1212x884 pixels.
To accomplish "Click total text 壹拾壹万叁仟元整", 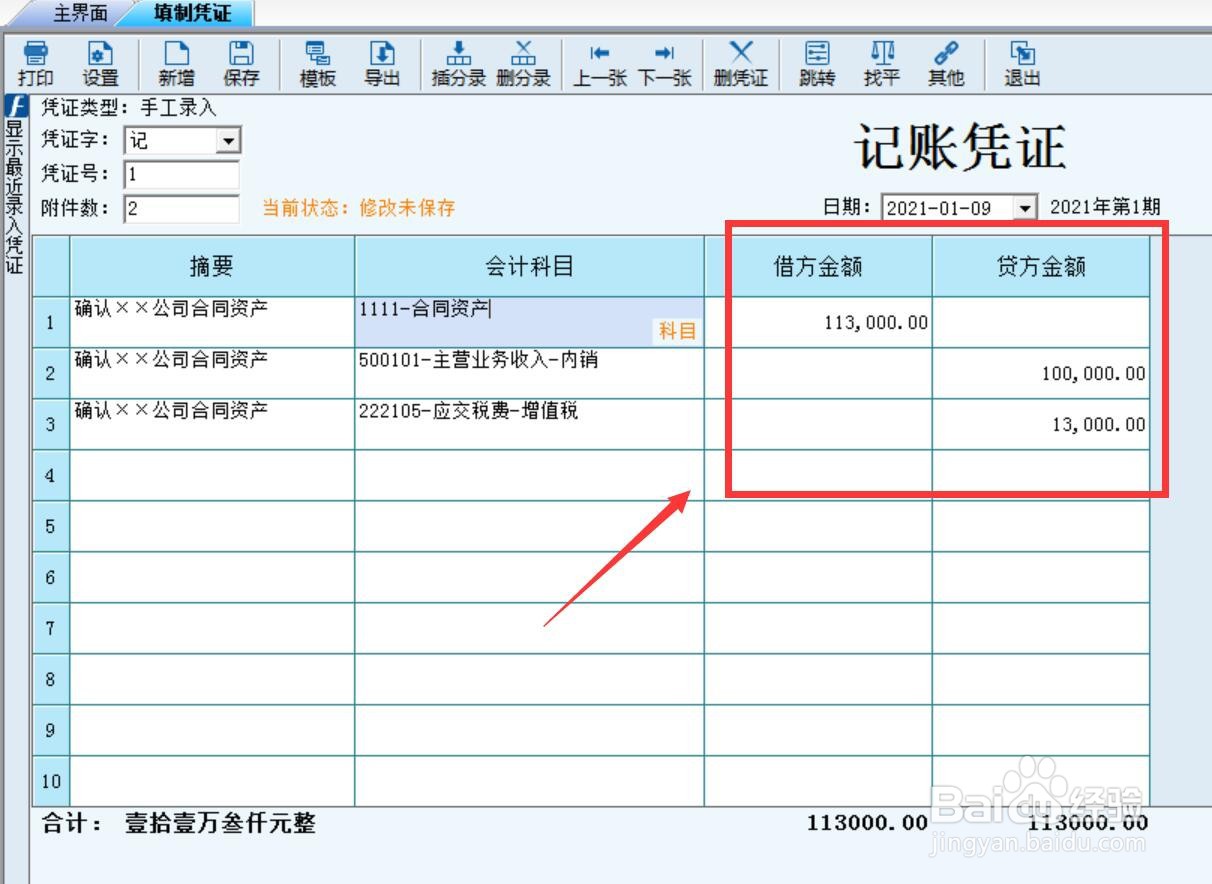I will coord(220,823).
